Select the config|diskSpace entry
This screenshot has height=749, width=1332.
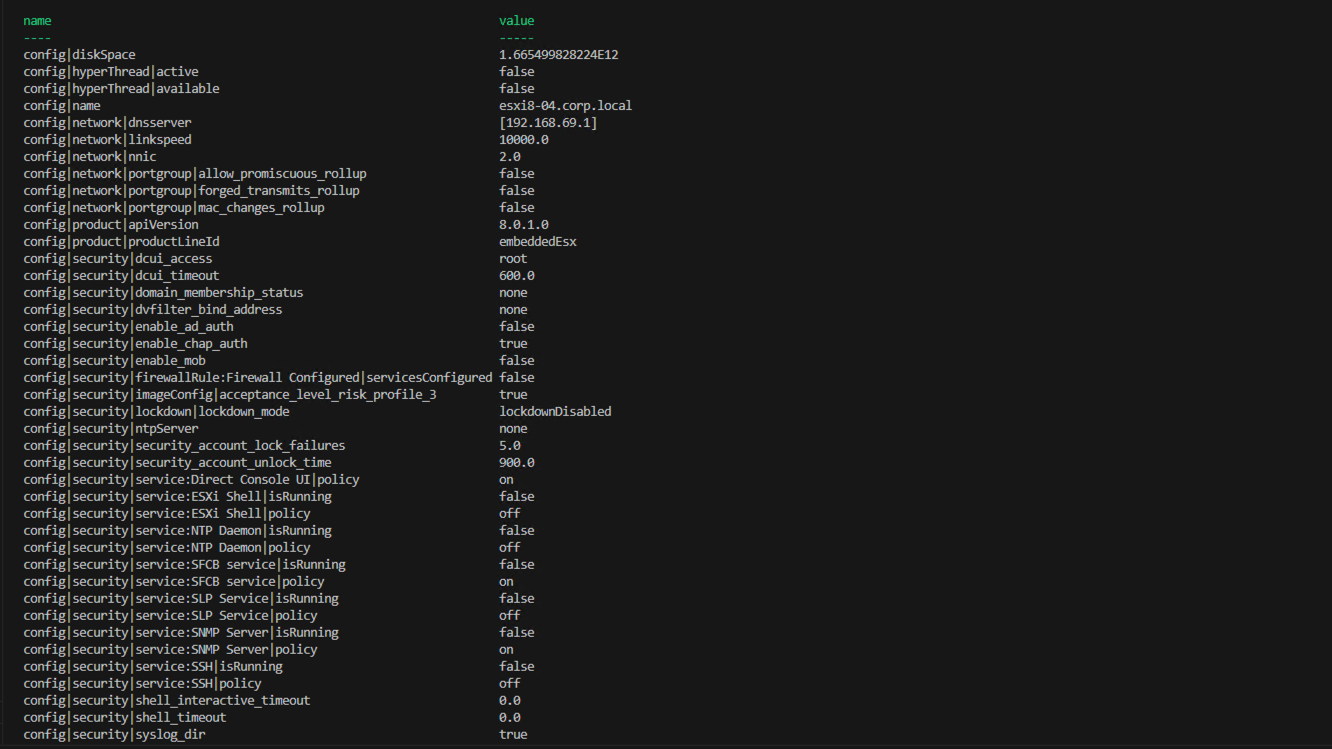(x=79, y=55)
